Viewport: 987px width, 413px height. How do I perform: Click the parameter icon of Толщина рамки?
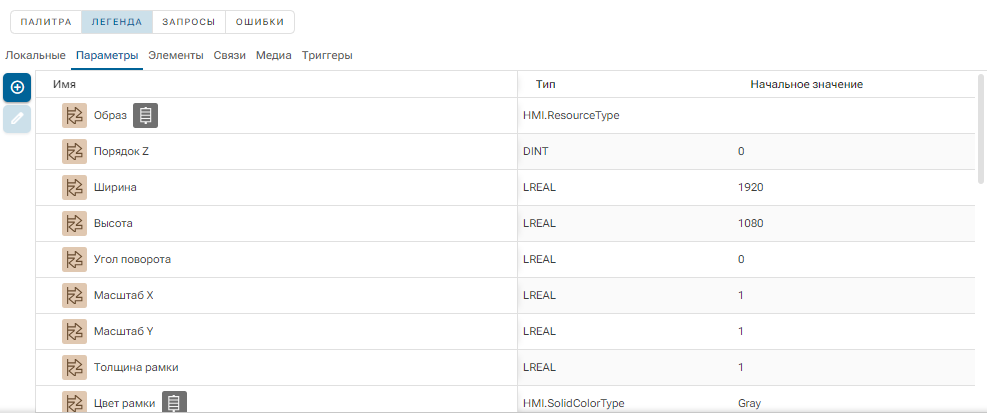(74, 367)
